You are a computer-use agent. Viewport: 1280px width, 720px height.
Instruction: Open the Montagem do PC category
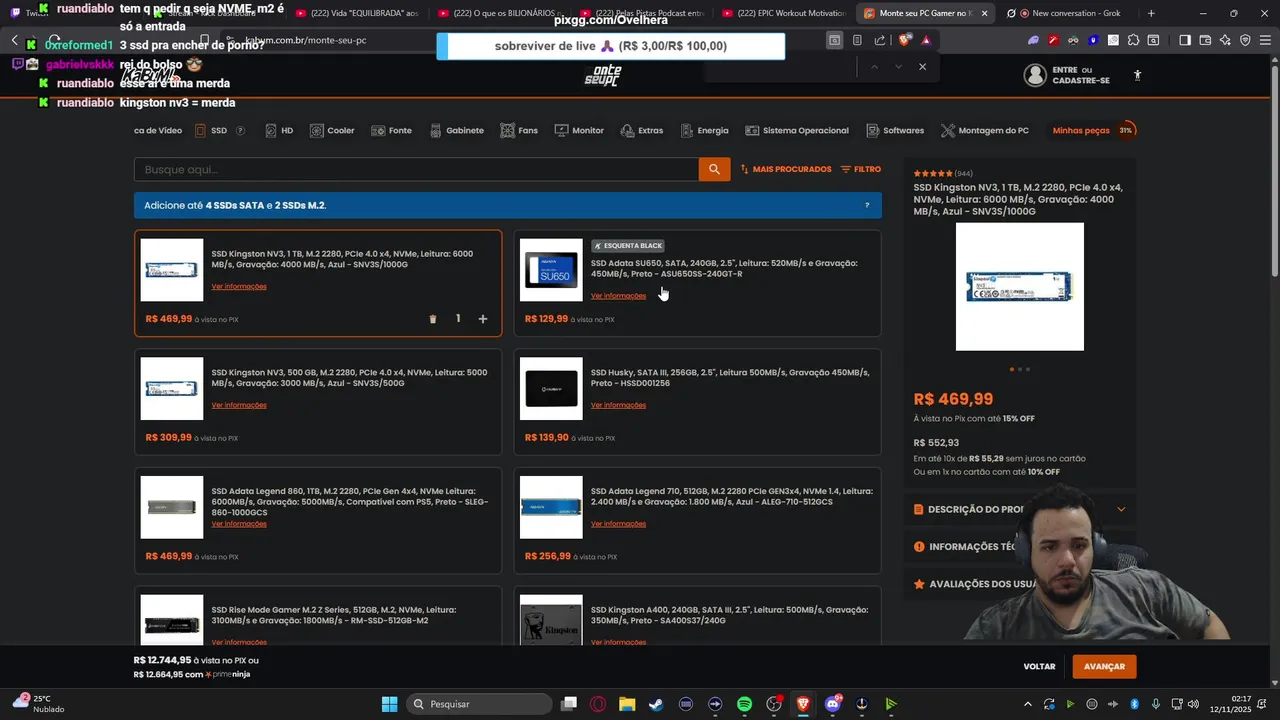(984, 130)
